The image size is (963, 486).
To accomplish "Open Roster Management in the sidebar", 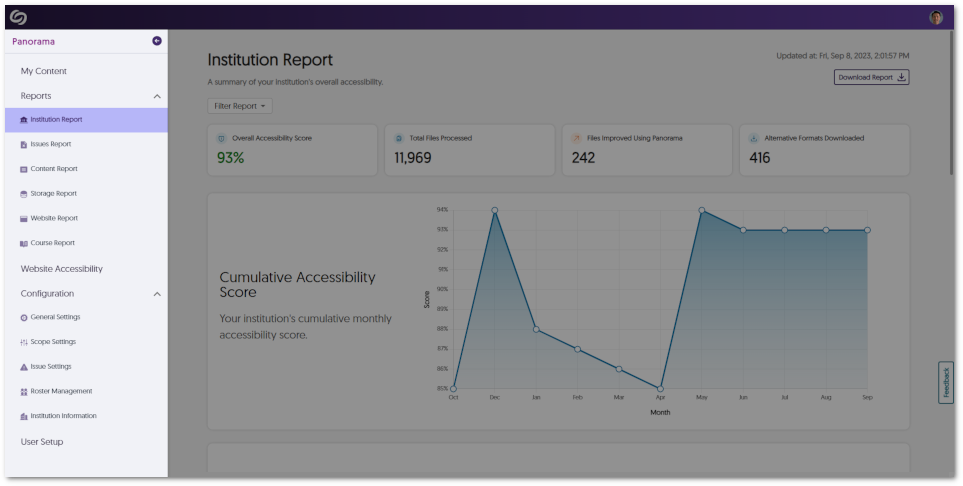I will (60, 391).
